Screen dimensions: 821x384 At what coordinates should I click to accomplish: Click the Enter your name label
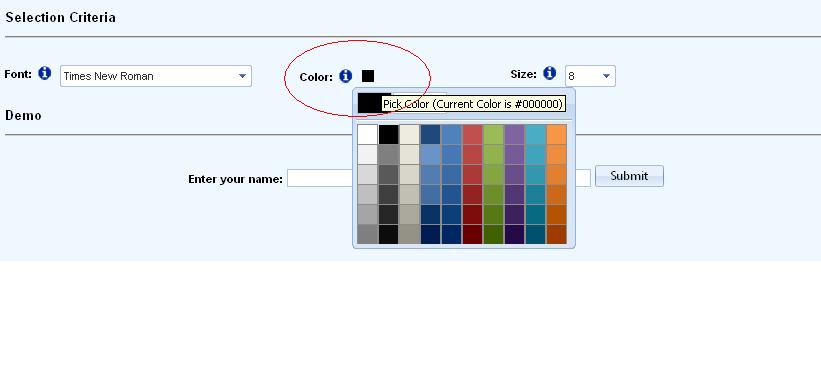pos(235,179)
